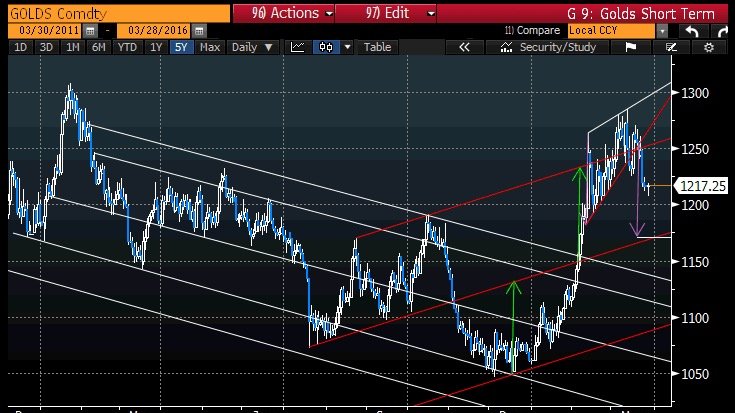This screenshot has height=413, width=735.
Task: Switch to Table view
Action: 377,47
